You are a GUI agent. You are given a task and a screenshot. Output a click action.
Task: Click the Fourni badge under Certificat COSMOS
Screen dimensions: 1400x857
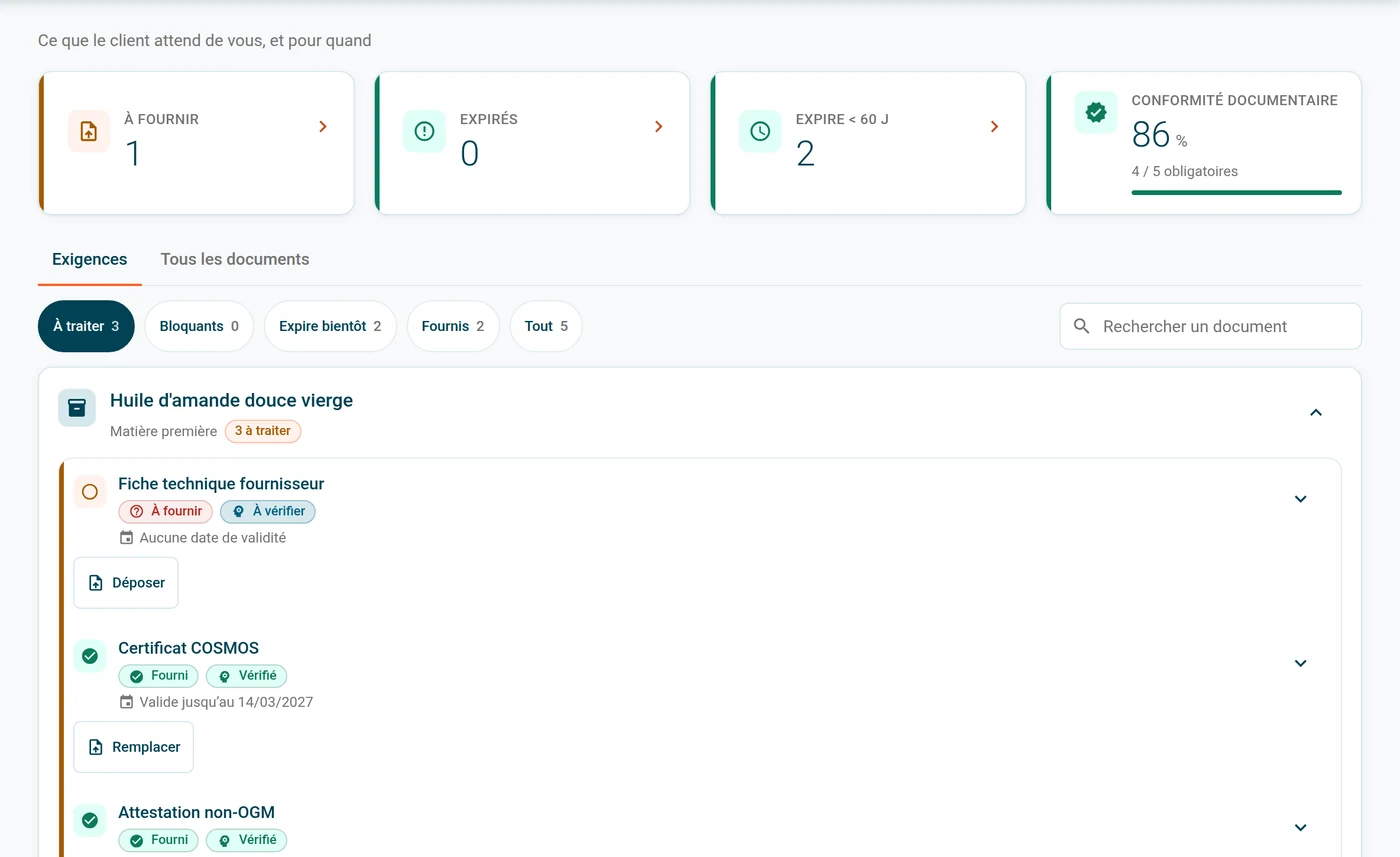point(159,676)
